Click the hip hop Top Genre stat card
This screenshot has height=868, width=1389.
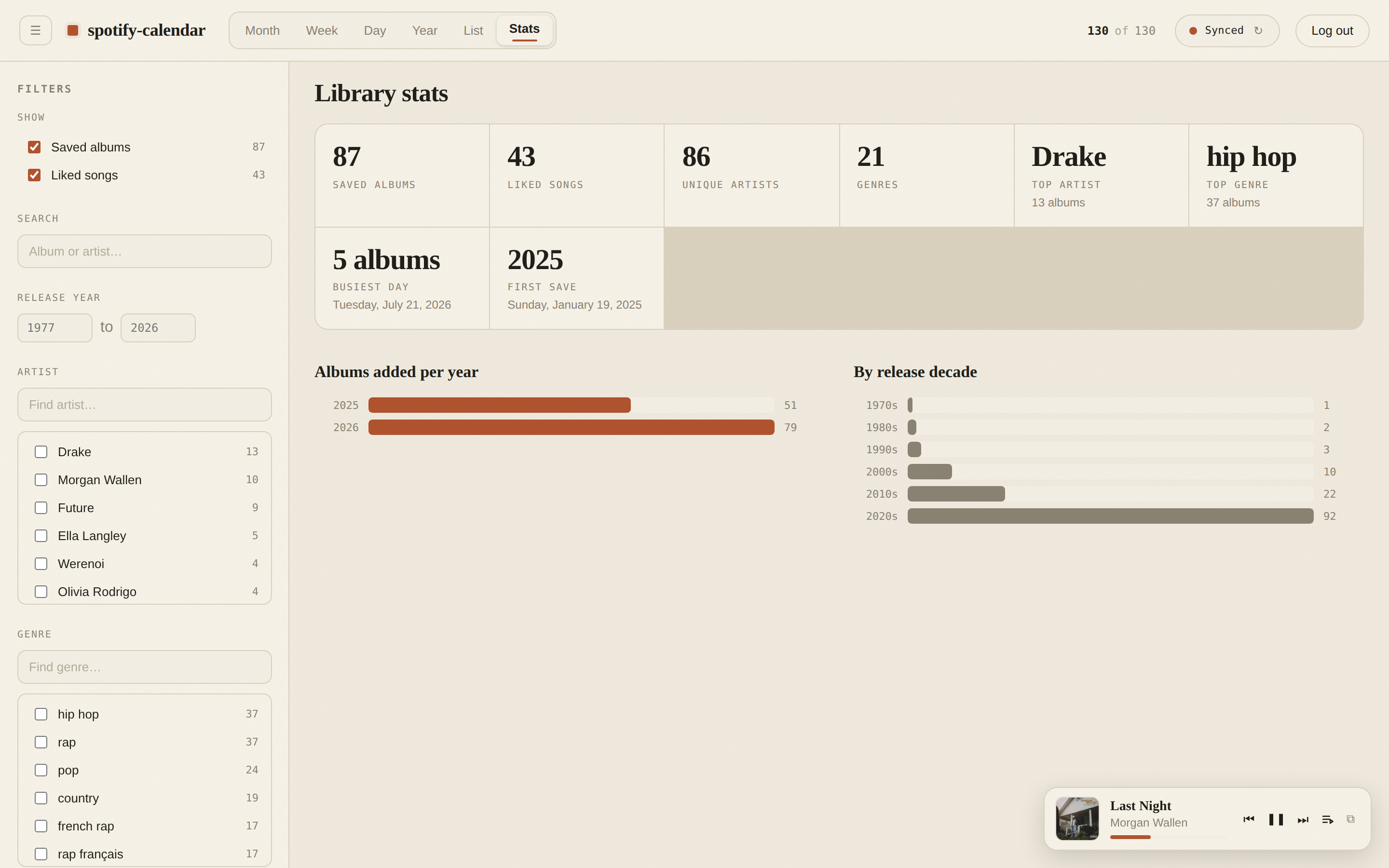coord(1276,176)
